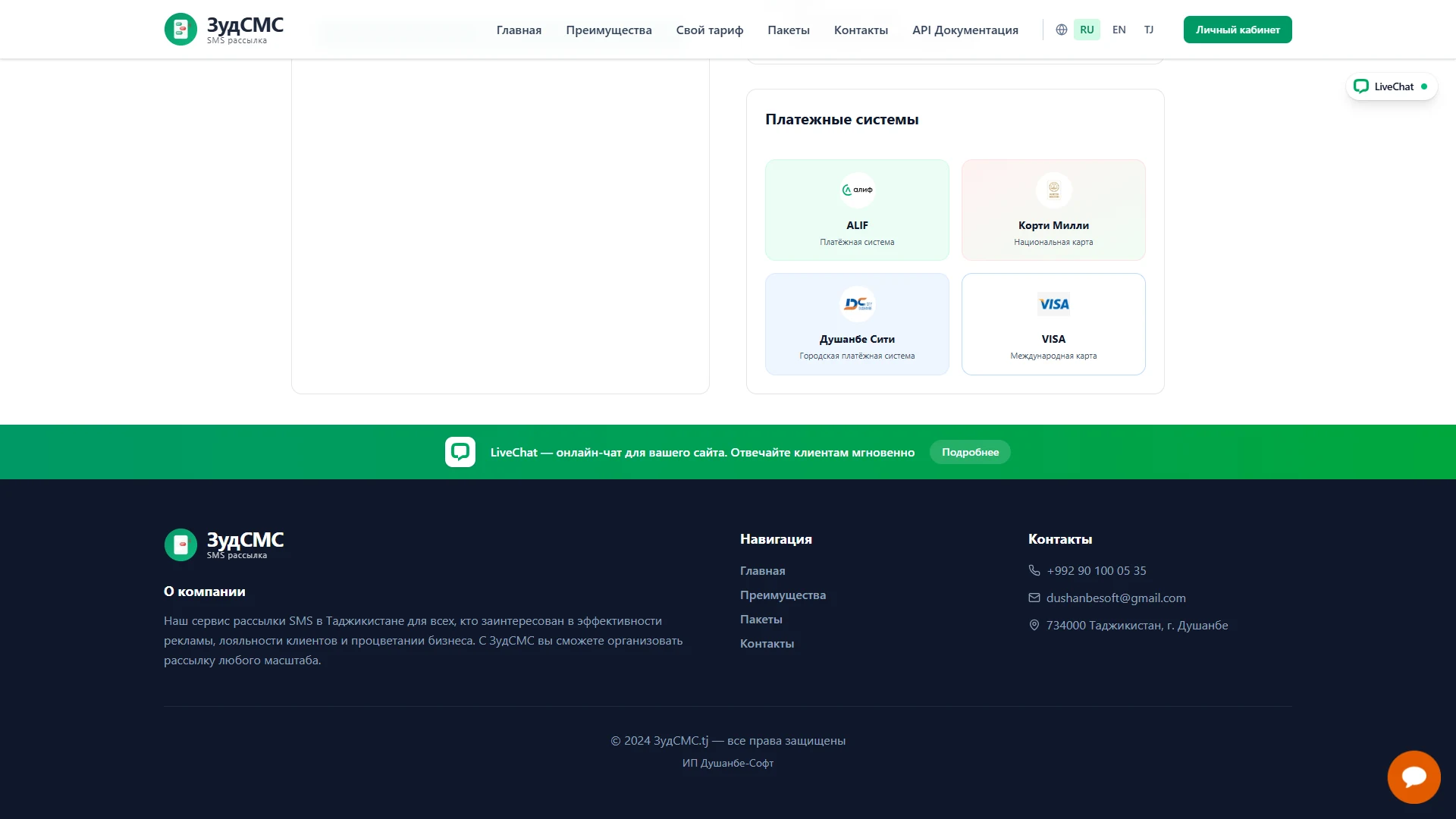Select the Душанбе Сити payment logo

[857, 304]
